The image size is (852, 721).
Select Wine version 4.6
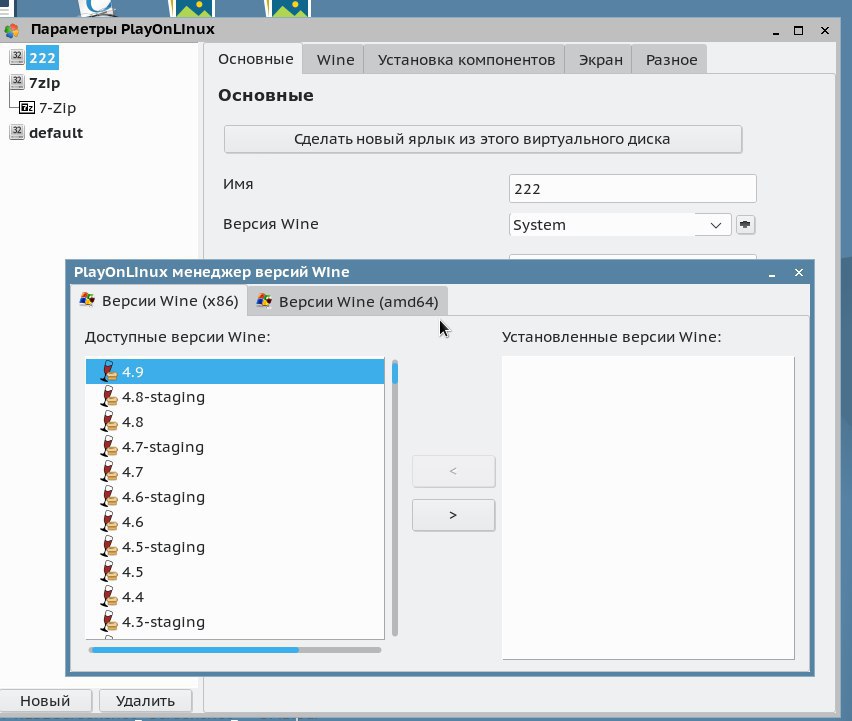(x=235, y=522)
